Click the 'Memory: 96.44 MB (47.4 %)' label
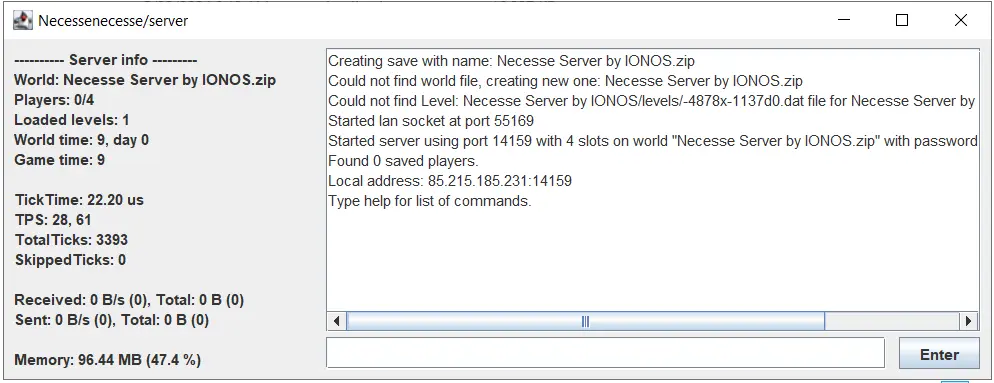994x383 pixels. (107, 360)
